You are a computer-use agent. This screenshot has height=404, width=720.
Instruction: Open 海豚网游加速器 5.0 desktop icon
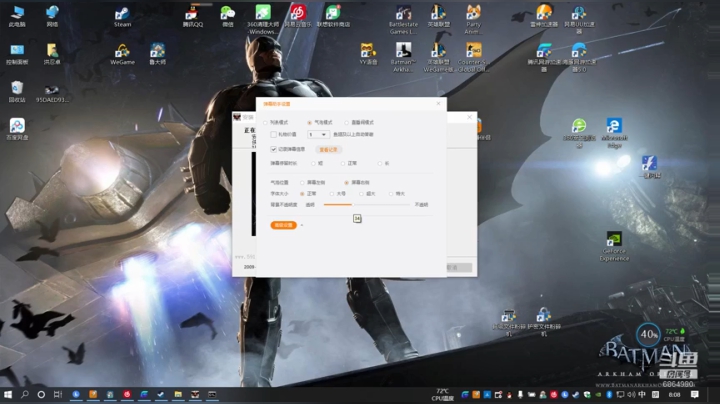(x=579, y=58)
